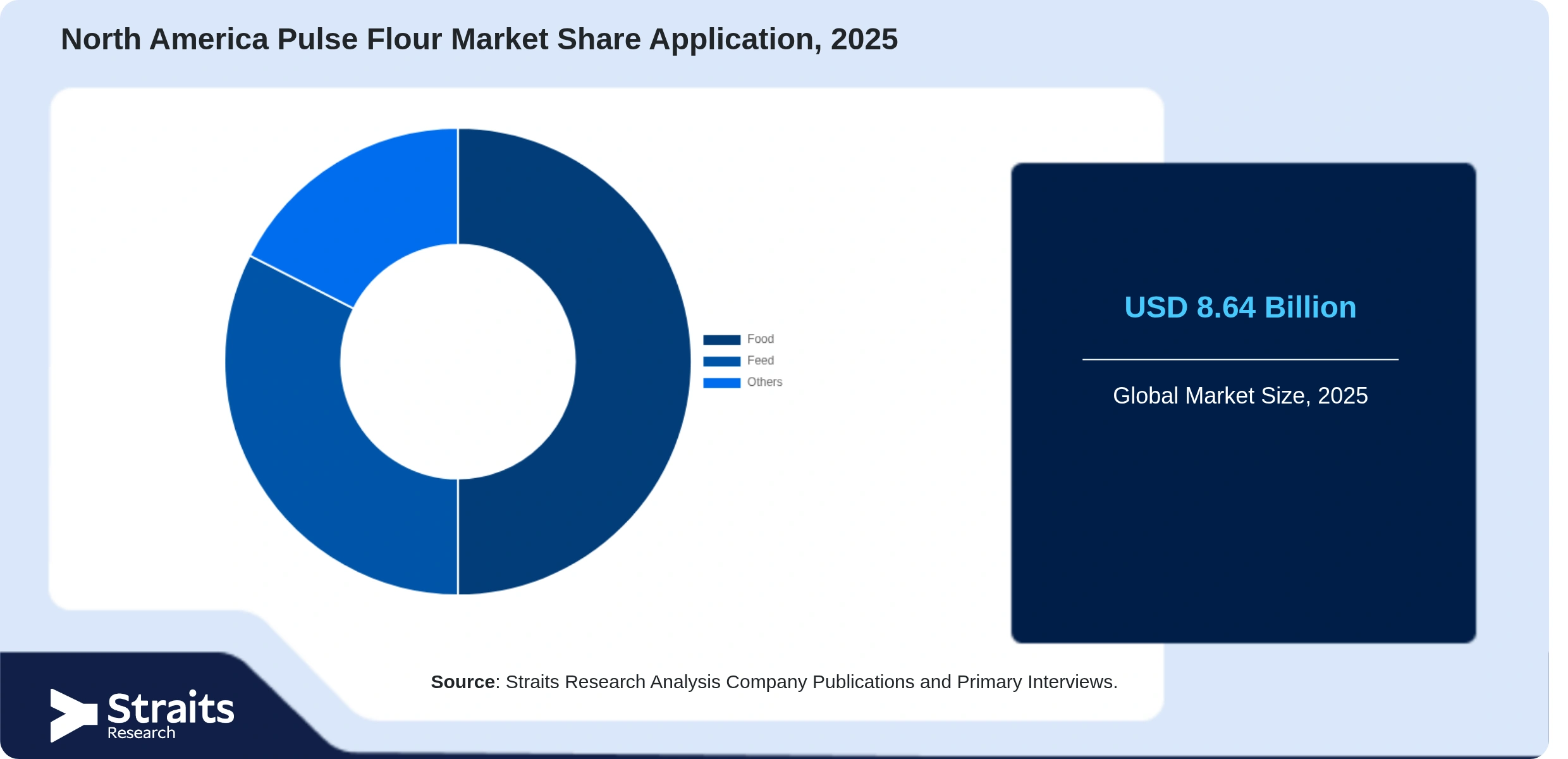Click the Straits Research arrow logo icon

pyautogui.click(x=73, y=715)
